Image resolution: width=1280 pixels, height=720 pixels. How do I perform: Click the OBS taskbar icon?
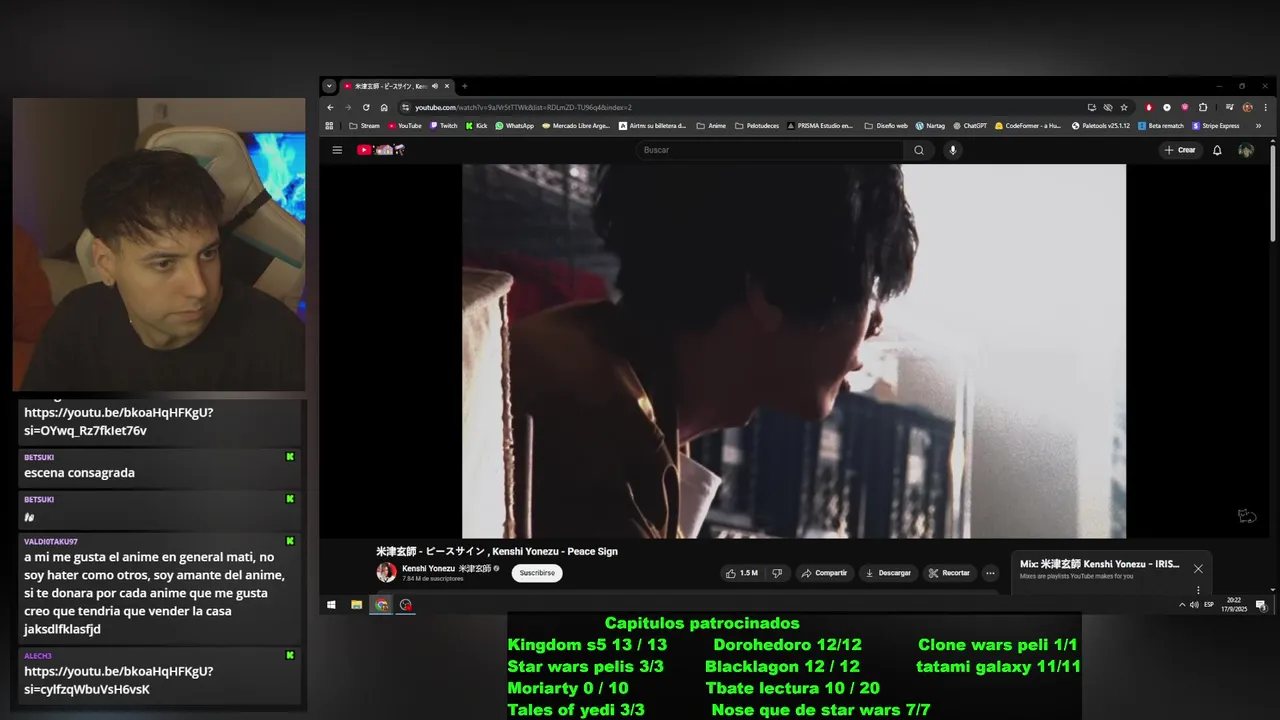point(406,605)
